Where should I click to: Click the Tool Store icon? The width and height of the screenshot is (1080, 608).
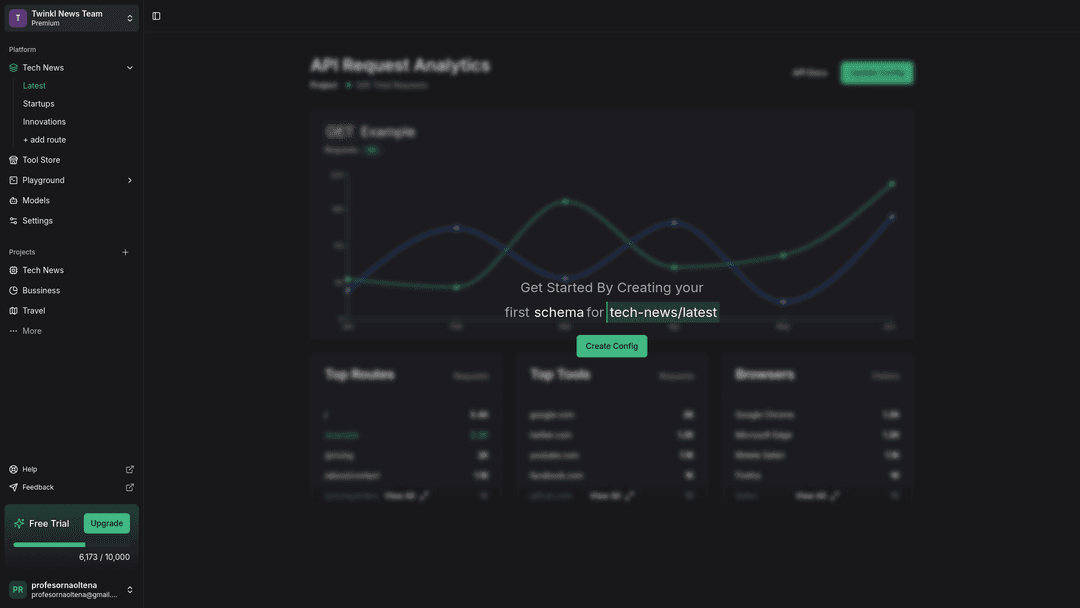pos(13,160)
